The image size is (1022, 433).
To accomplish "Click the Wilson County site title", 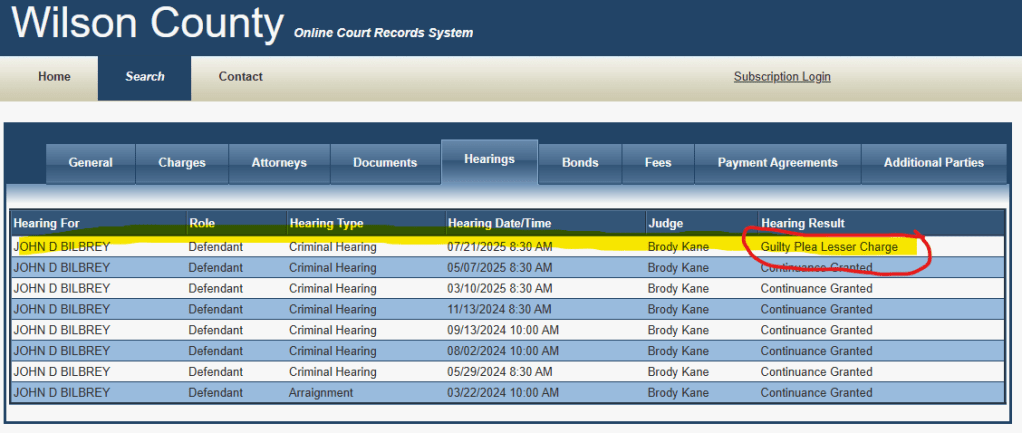I will coord(147,24).
